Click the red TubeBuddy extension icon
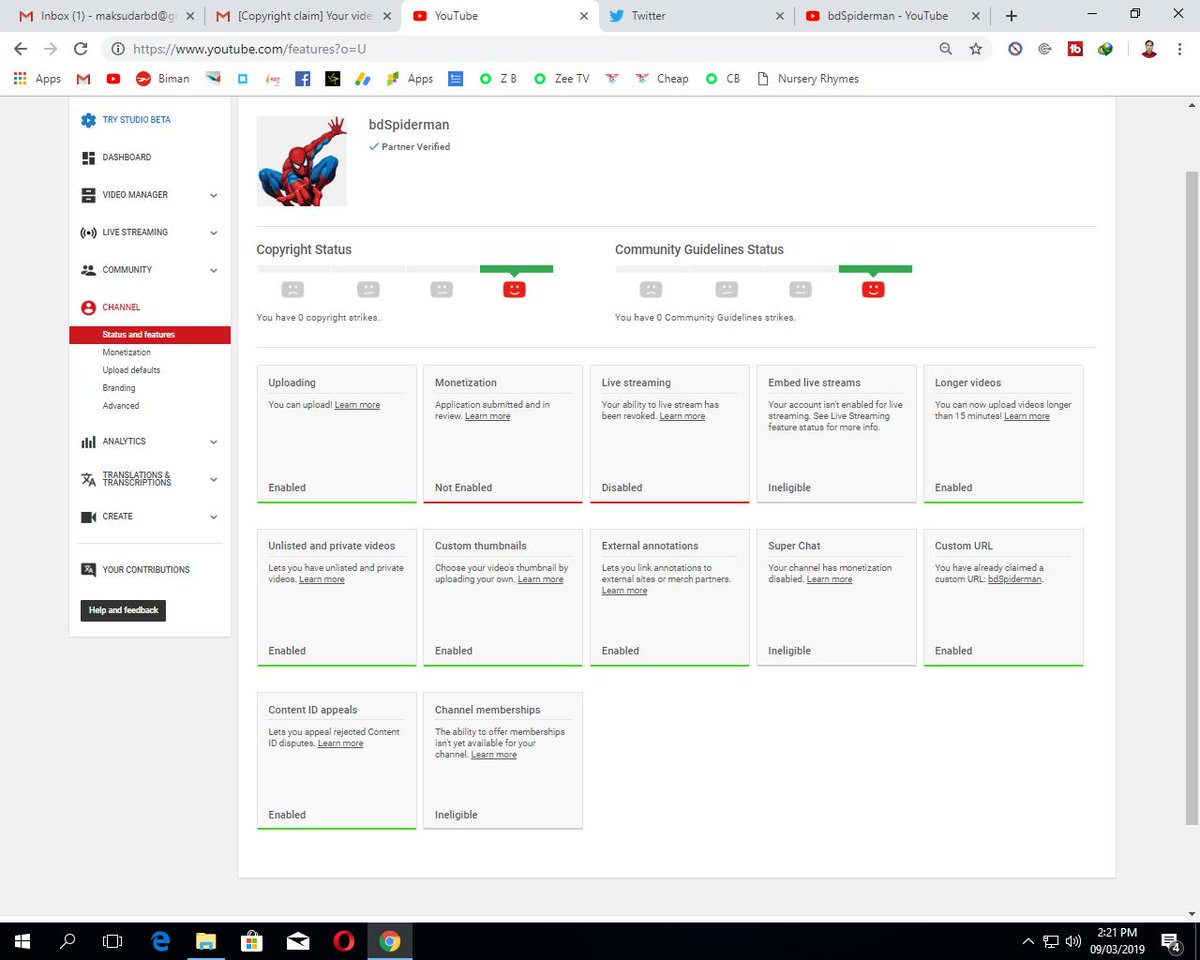 [x=1076, y=48]
